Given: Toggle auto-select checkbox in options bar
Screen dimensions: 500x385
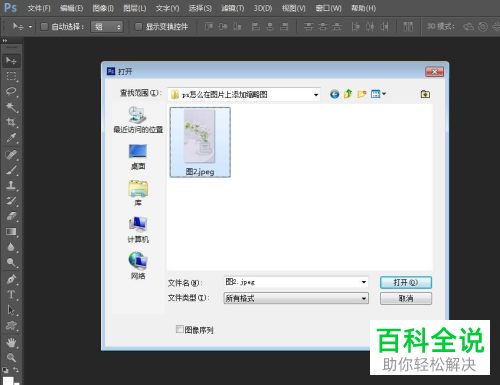Looking at the screenshot, I should click(44, 27).
